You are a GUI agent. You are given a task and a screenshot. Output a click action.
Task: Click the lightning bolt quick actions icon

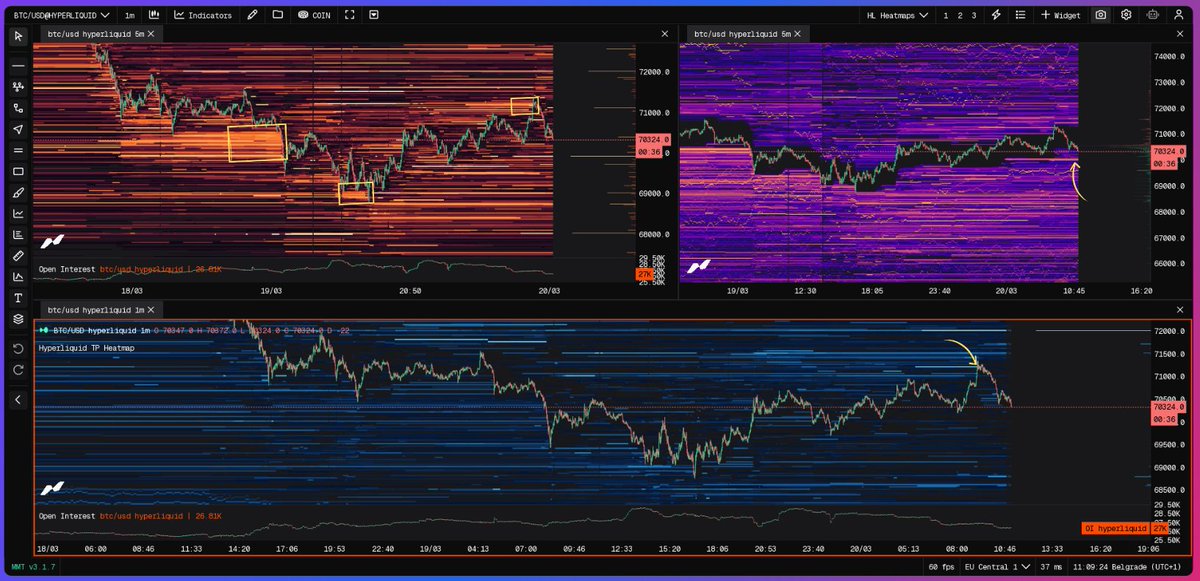pos(996,15)
